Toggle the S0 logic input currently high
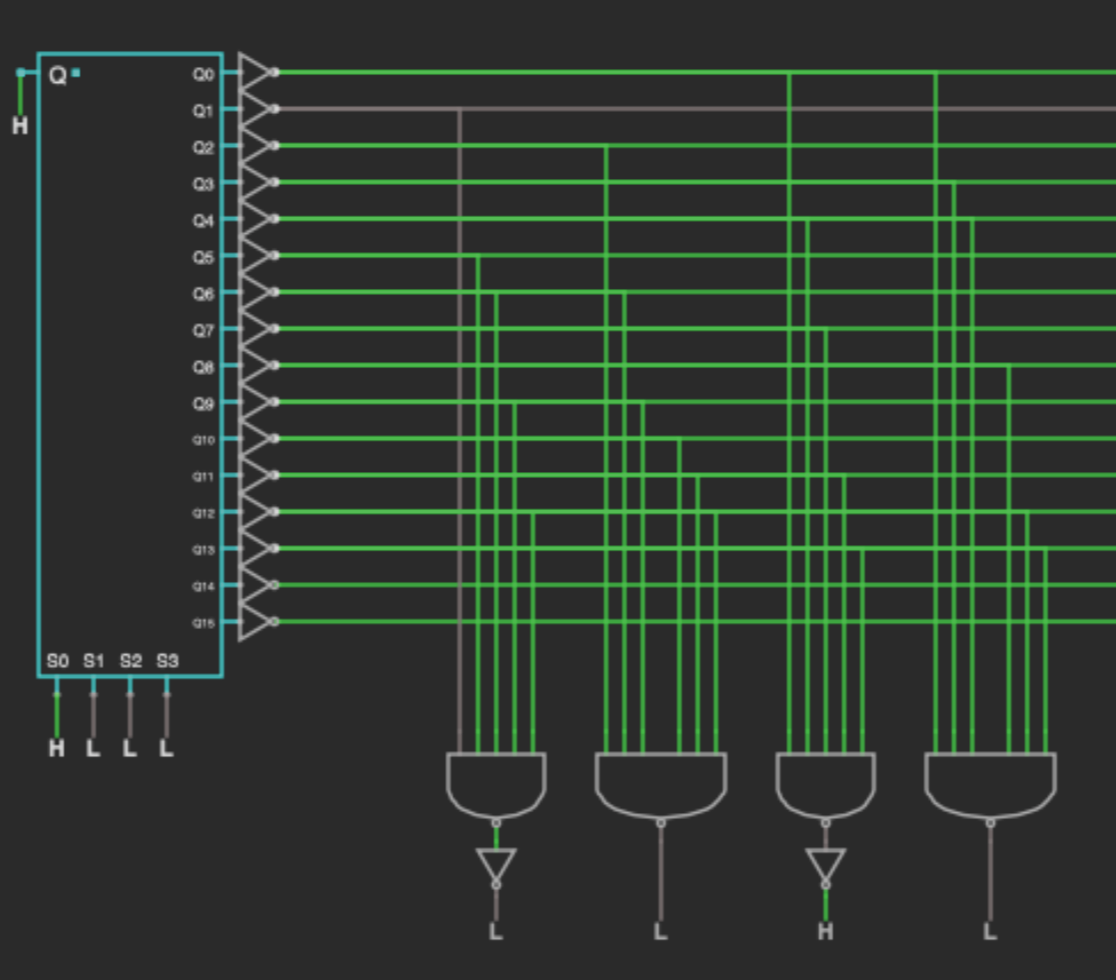 click(x=56, y=747)
